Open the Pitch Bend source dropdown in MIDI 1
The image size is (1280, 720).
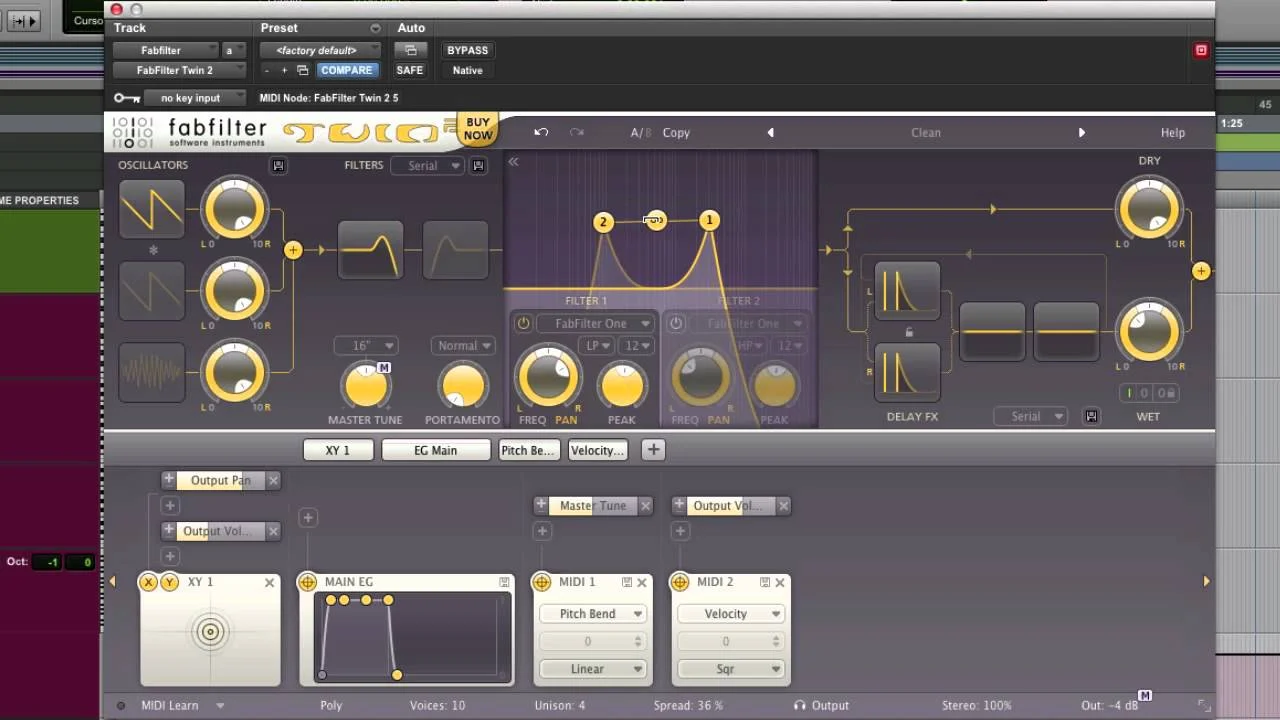[592, 613]
